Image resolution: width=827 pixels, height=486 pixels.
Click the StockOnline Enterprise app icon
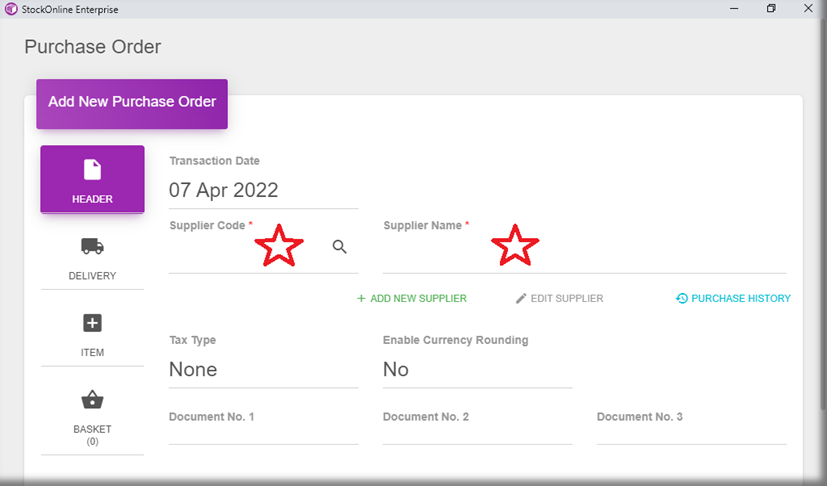[x=11, y=9]
